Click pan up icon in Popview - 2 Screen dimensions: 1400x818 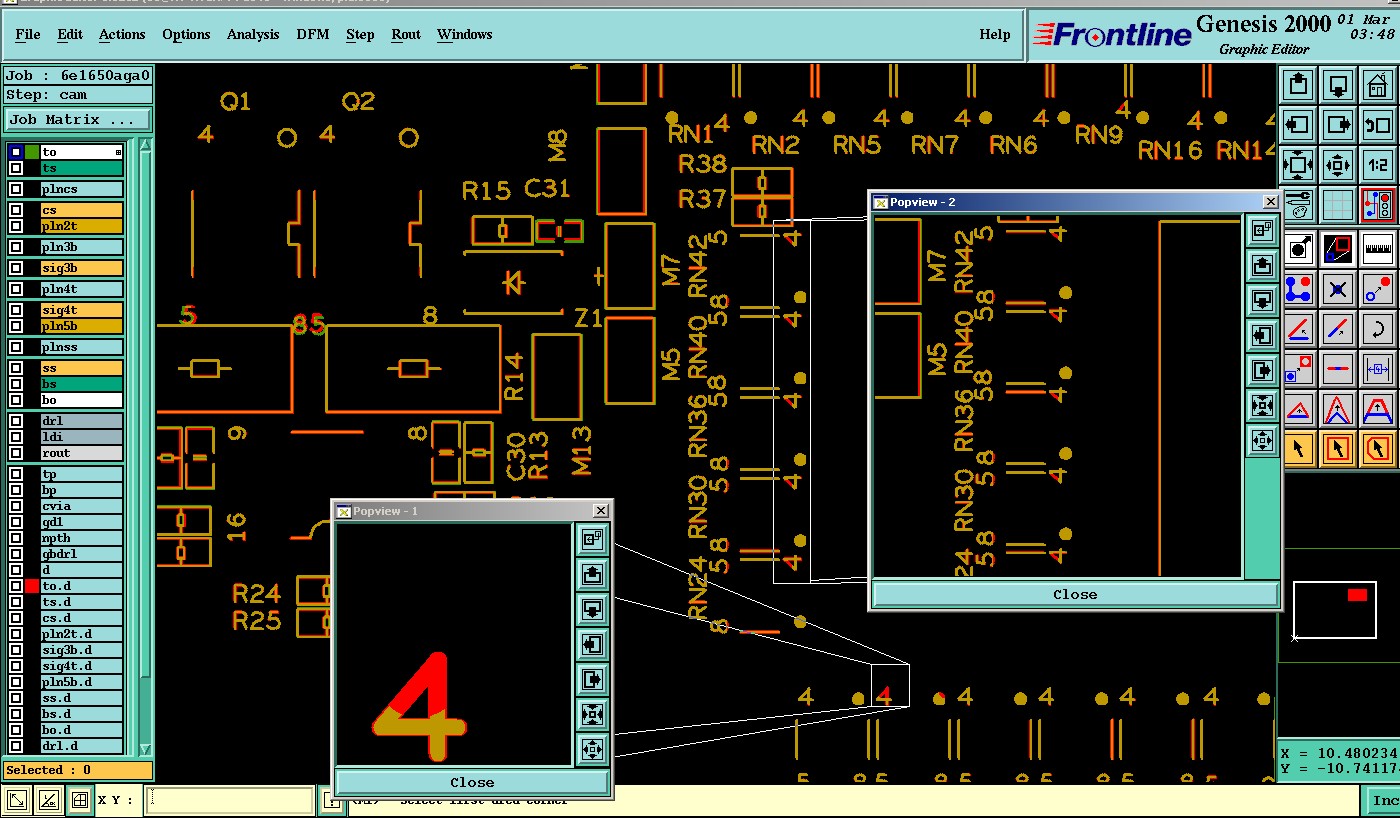(1261, 265)
